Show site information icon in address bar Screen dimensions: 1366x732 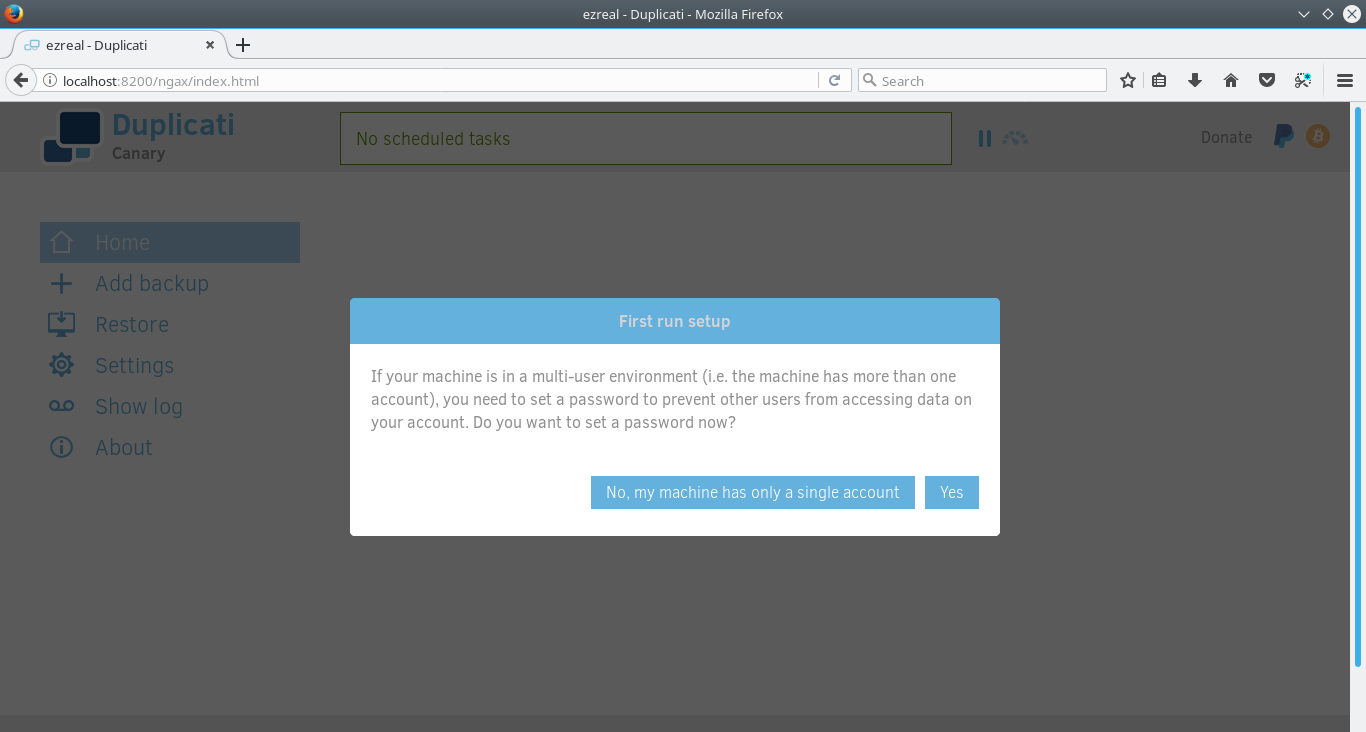pyautogui.click(x=49, y=81)
